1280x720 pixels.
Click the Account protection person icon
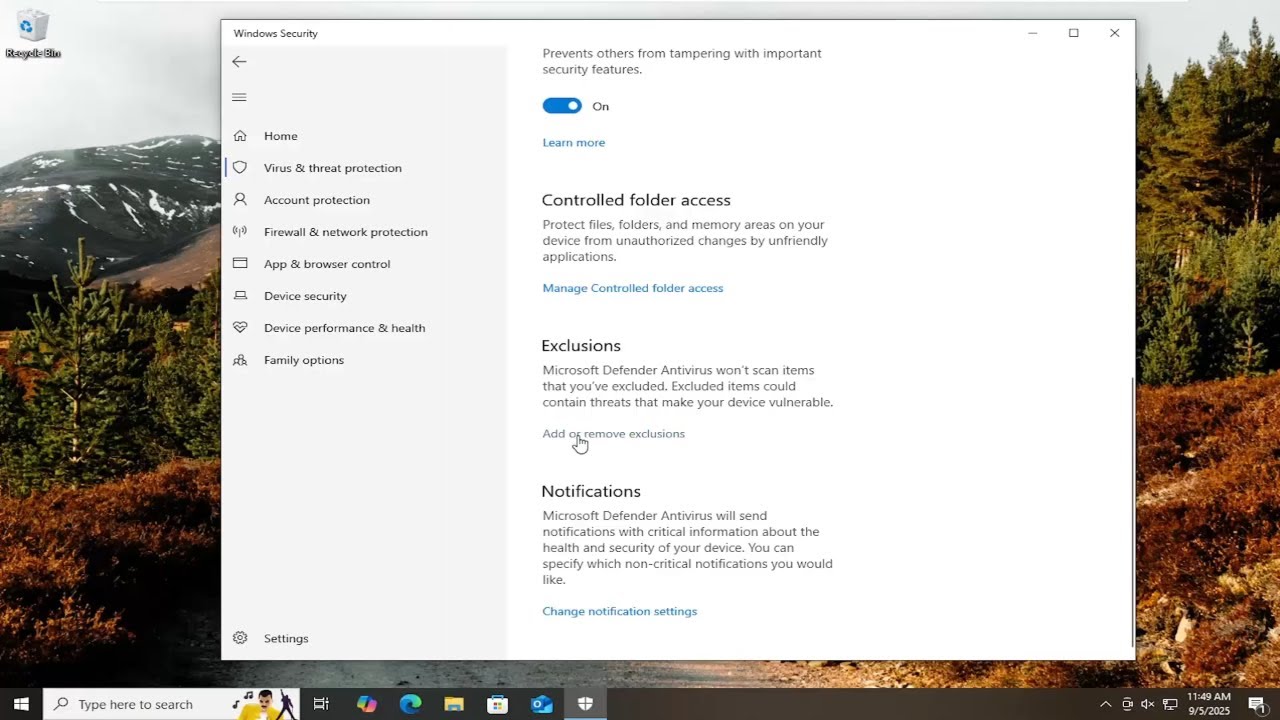[x=240, y=200]
